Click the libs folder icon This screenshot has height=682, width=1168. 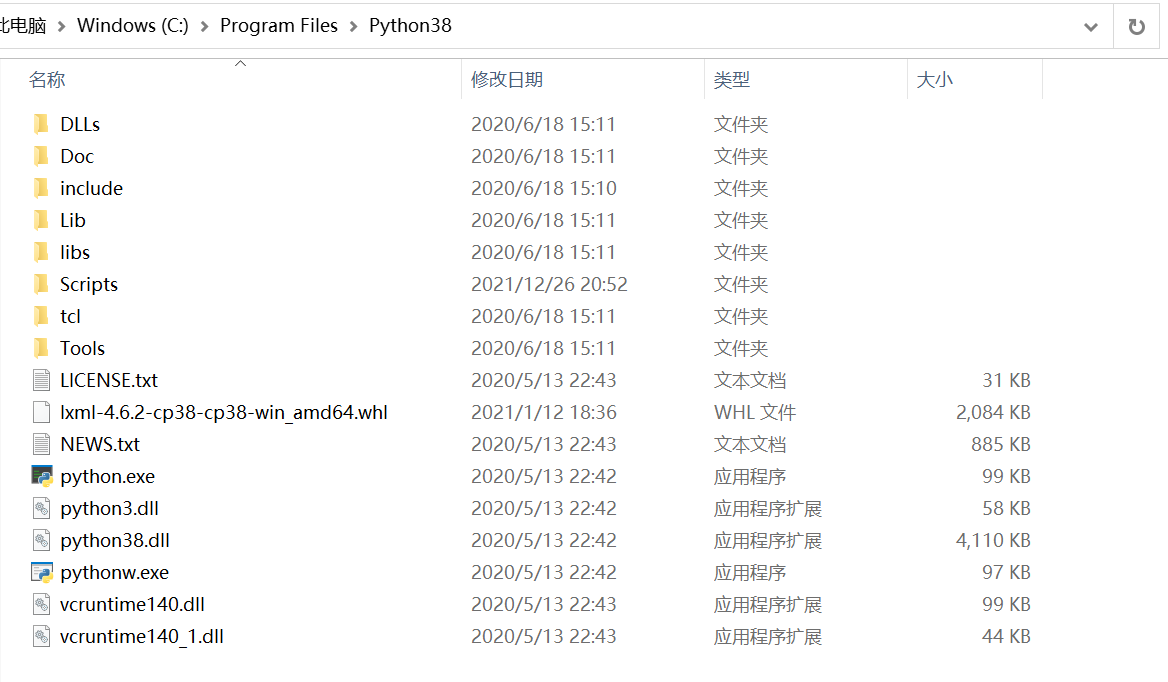pyautogui.click(x=42, y=252)
